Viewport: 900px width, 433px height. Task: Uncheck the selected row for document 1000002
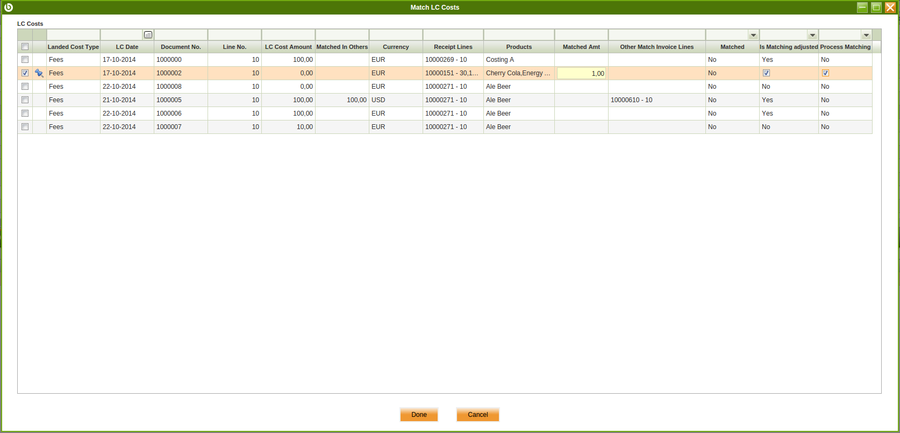(25, 73)
